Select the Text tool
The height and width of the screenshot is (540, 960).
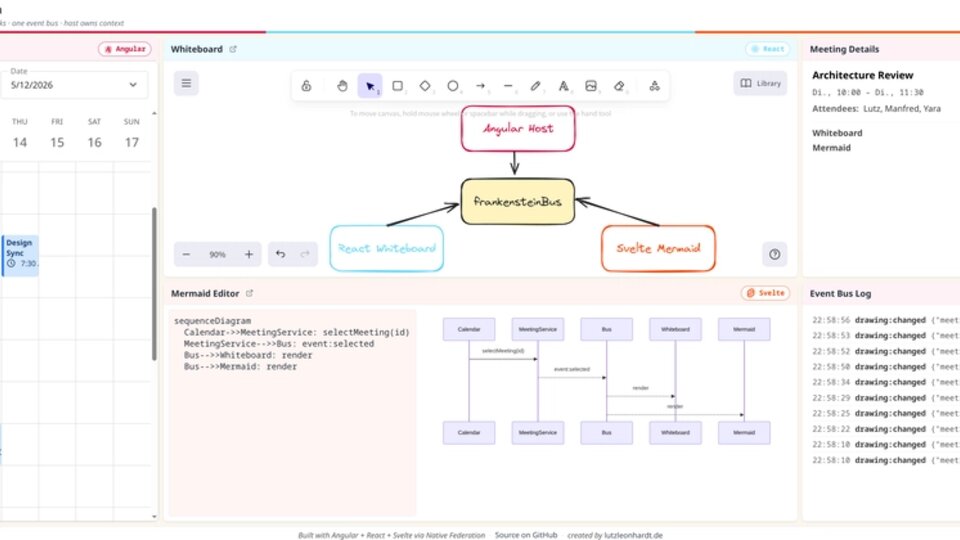[x=563, y=86]
